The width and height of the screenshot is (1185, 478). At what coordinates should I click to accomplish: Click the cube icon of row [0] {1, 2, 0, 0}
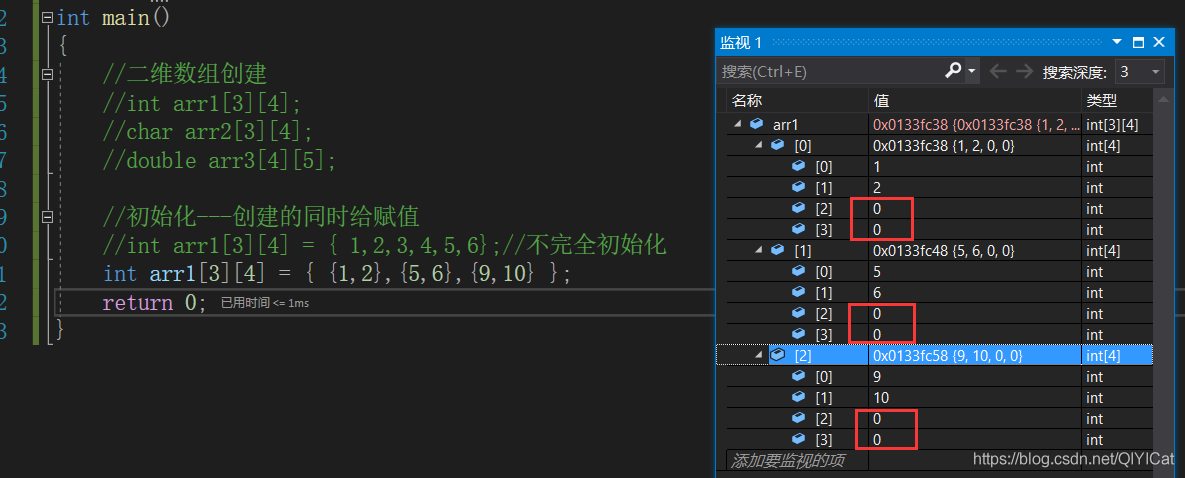click(x=777, y=146)
